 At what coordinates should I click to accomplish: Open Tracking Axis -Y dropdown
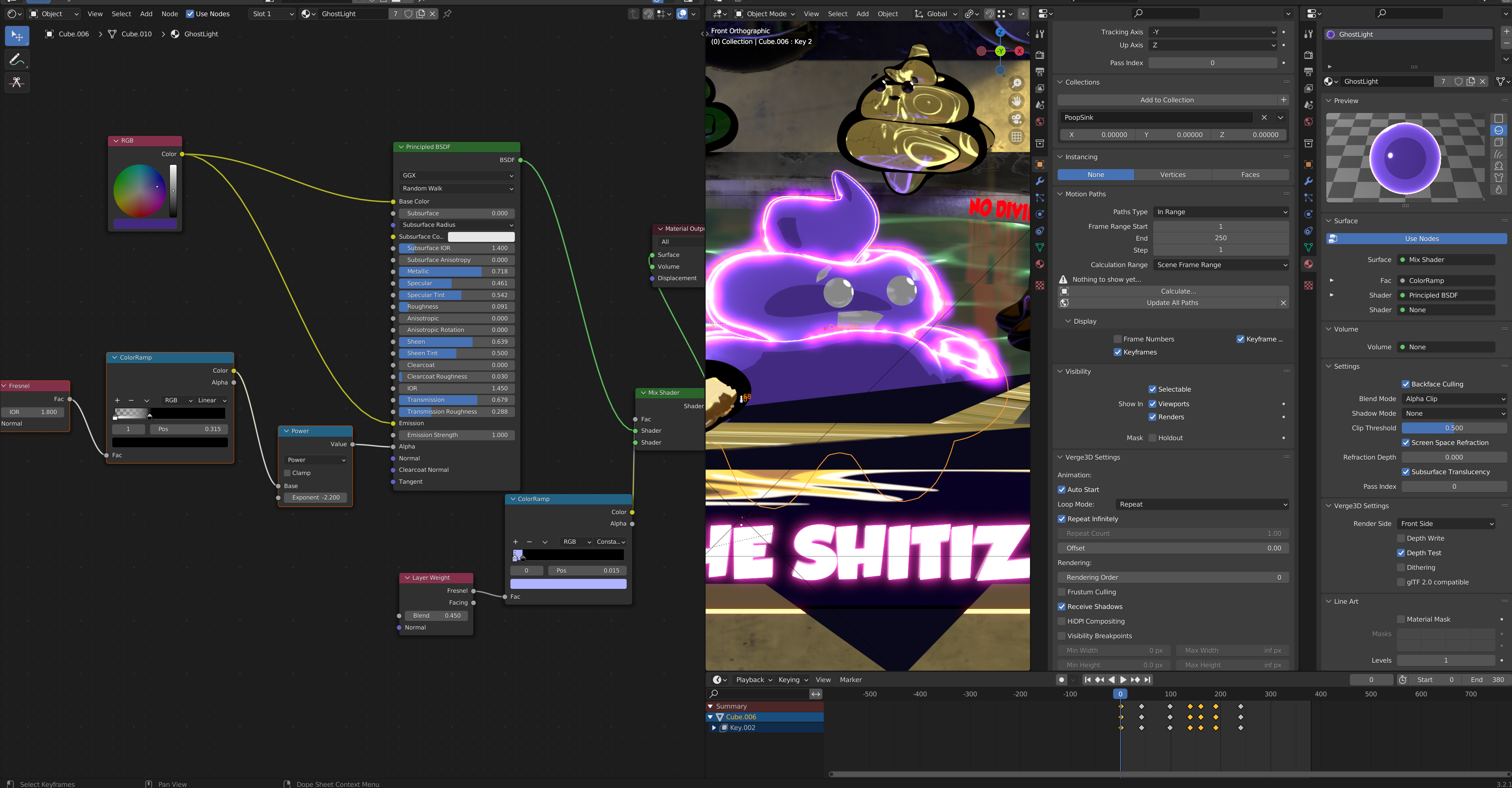1212,32
